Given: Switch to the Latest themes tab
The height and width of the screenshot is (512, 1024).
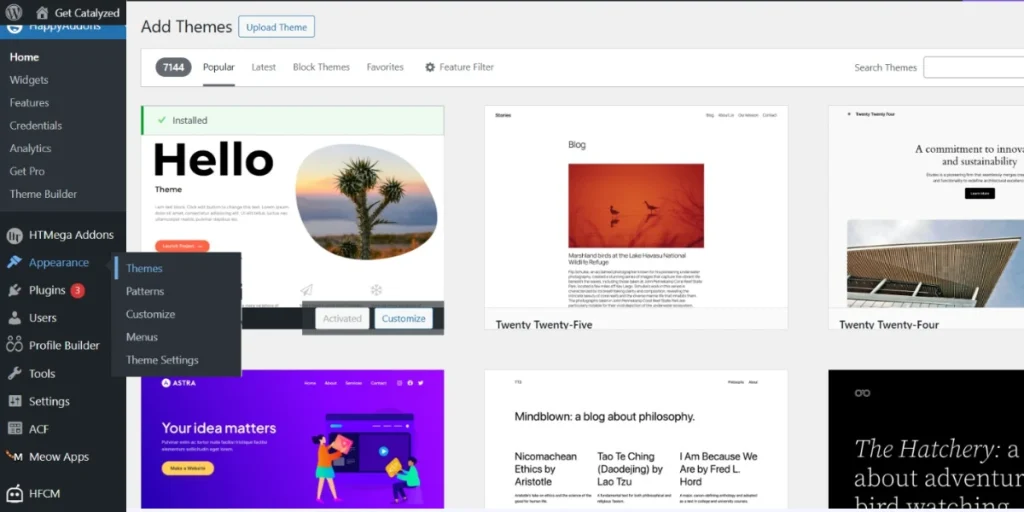Looking at the screenshot, I should tap(264, 67).
